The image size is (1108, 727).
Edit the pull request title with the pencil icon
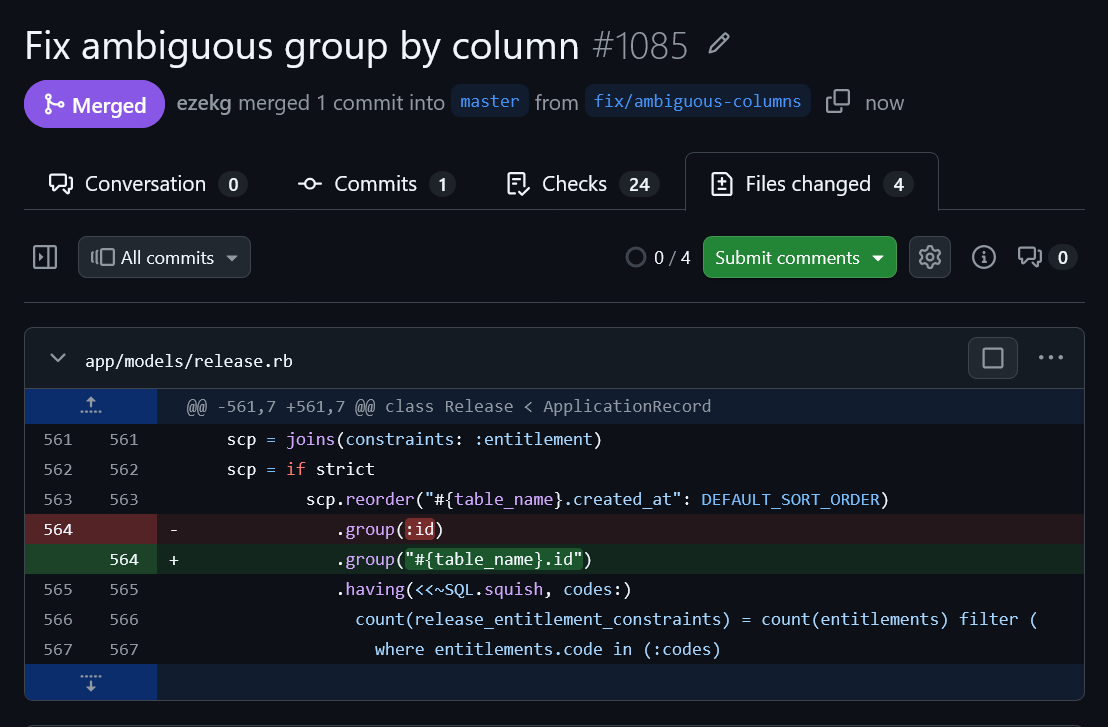point(719,44)
